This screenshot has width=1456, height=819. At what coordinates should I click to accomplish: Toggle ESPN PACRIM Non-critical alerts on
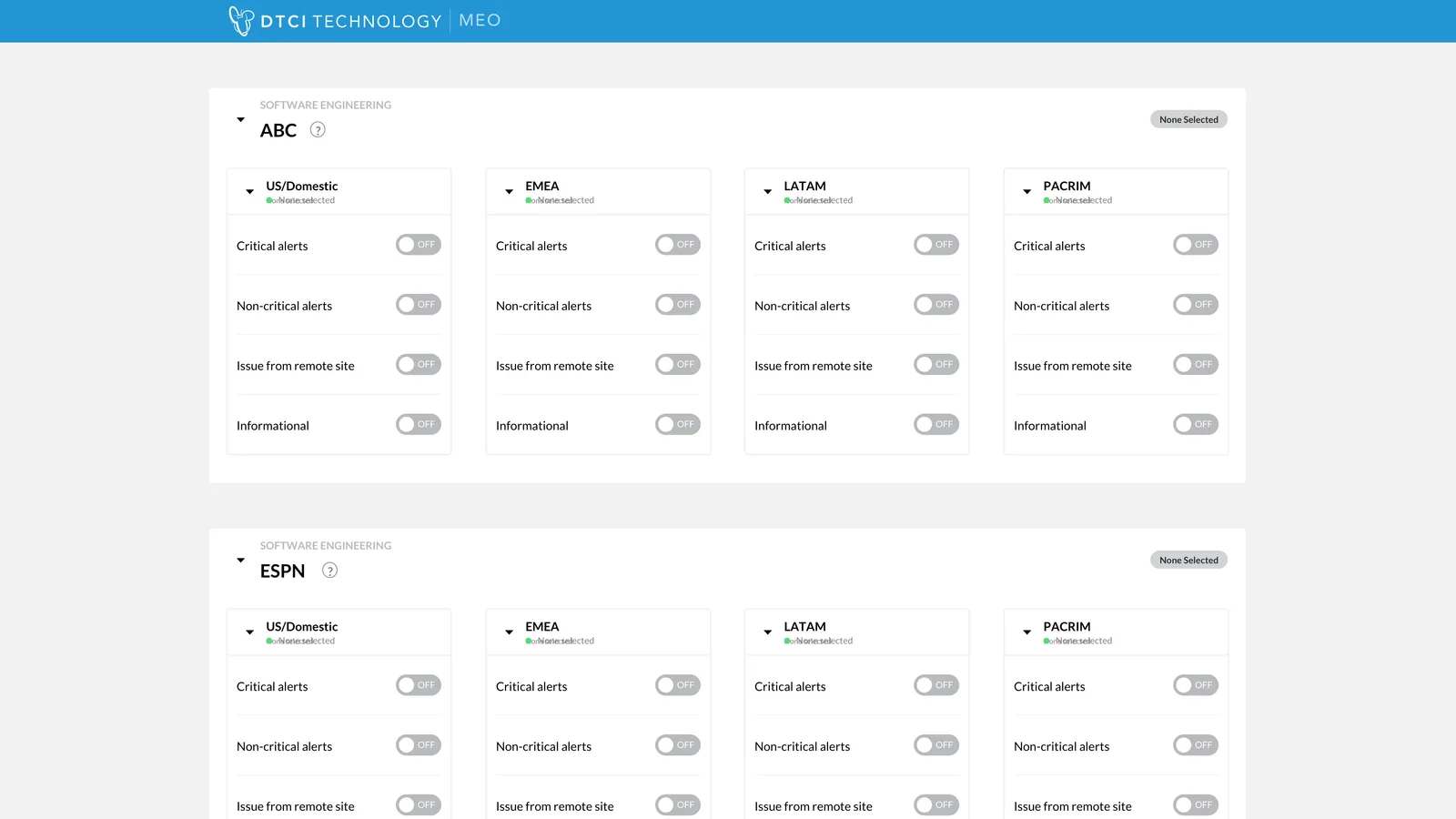click(x=1196, y=745)
